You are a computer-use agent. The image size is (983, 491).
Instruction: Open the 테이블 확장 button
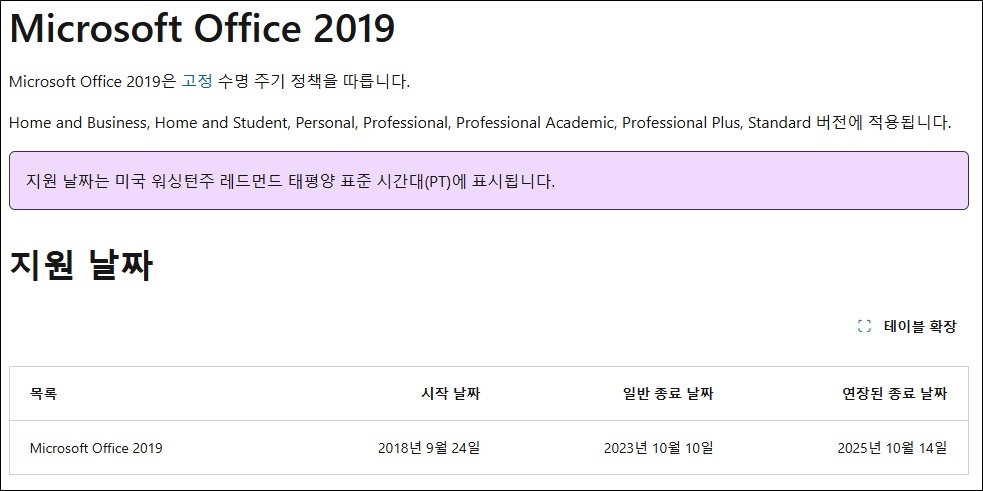907,326
